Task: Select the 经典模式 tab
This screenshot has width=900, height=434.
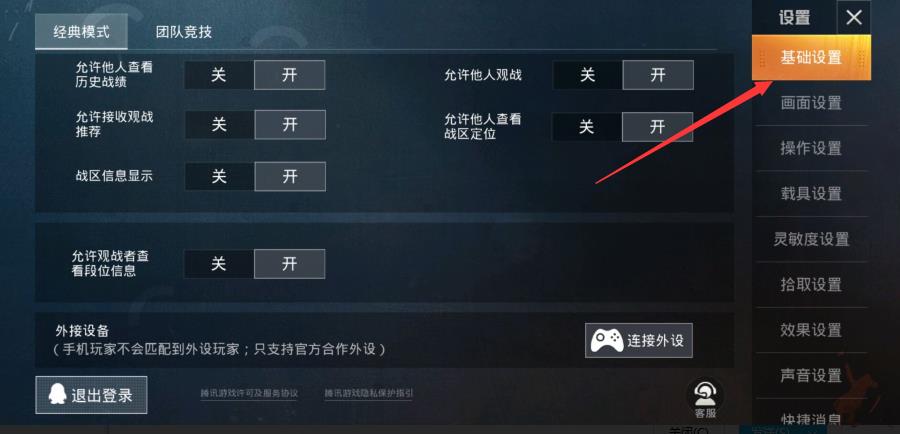Action: coord(82,32)
